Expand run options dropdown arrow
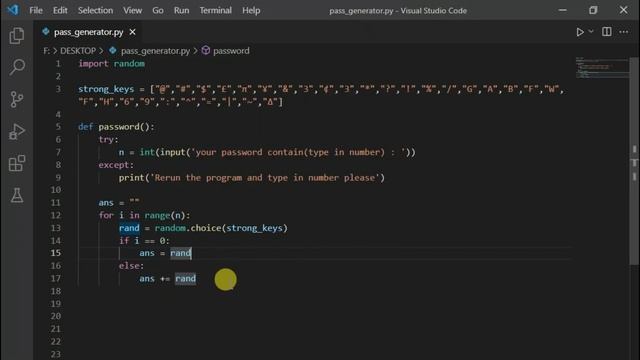The image size is (640, 360). coord(591,31)
